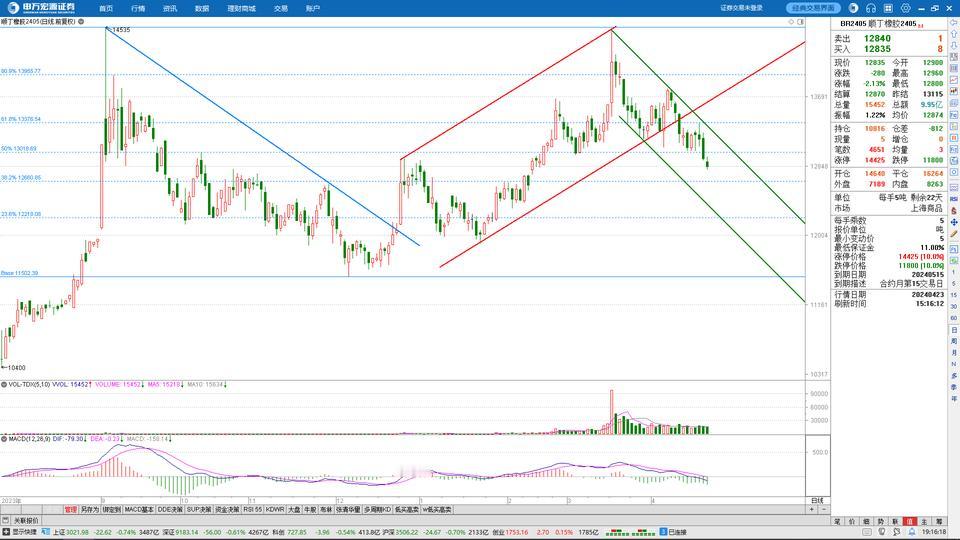Open 笔 tick detail tab

pyautogui.click(x=837, y=521)
